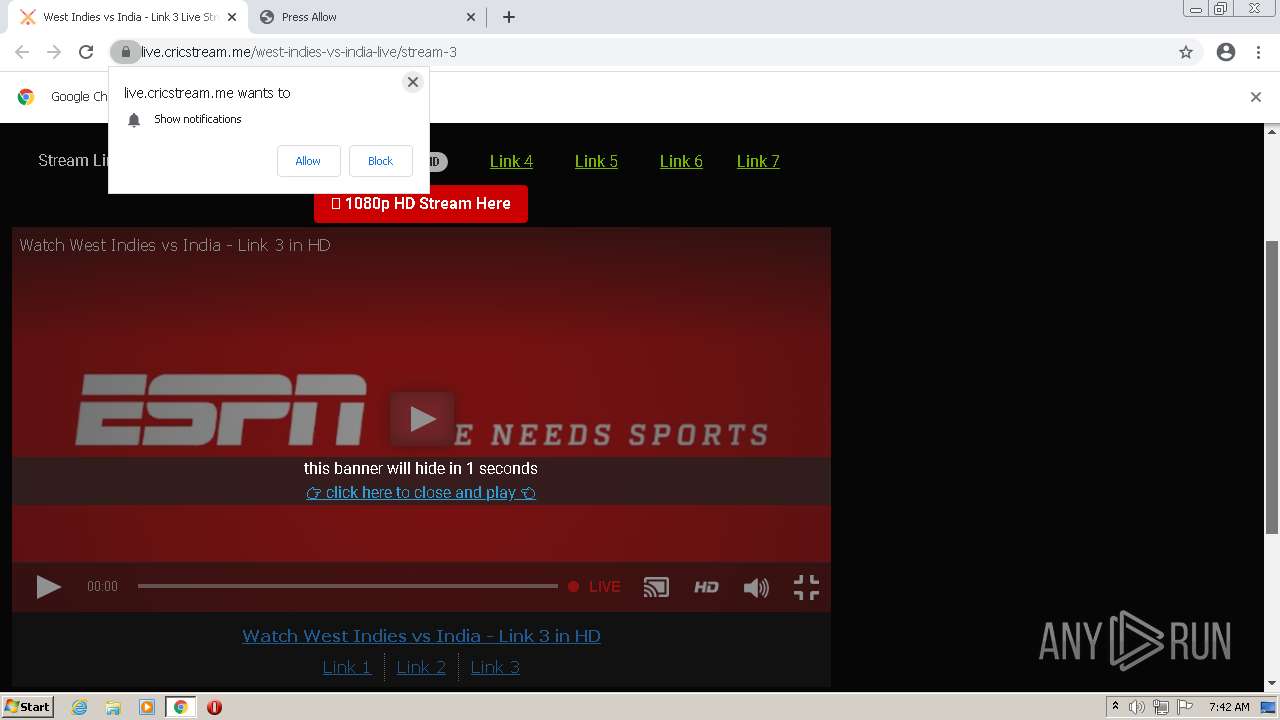Viewport: 1280px width, 720px height.
Task: Open bottom Link 3
Action: click(x=495, y=667)
